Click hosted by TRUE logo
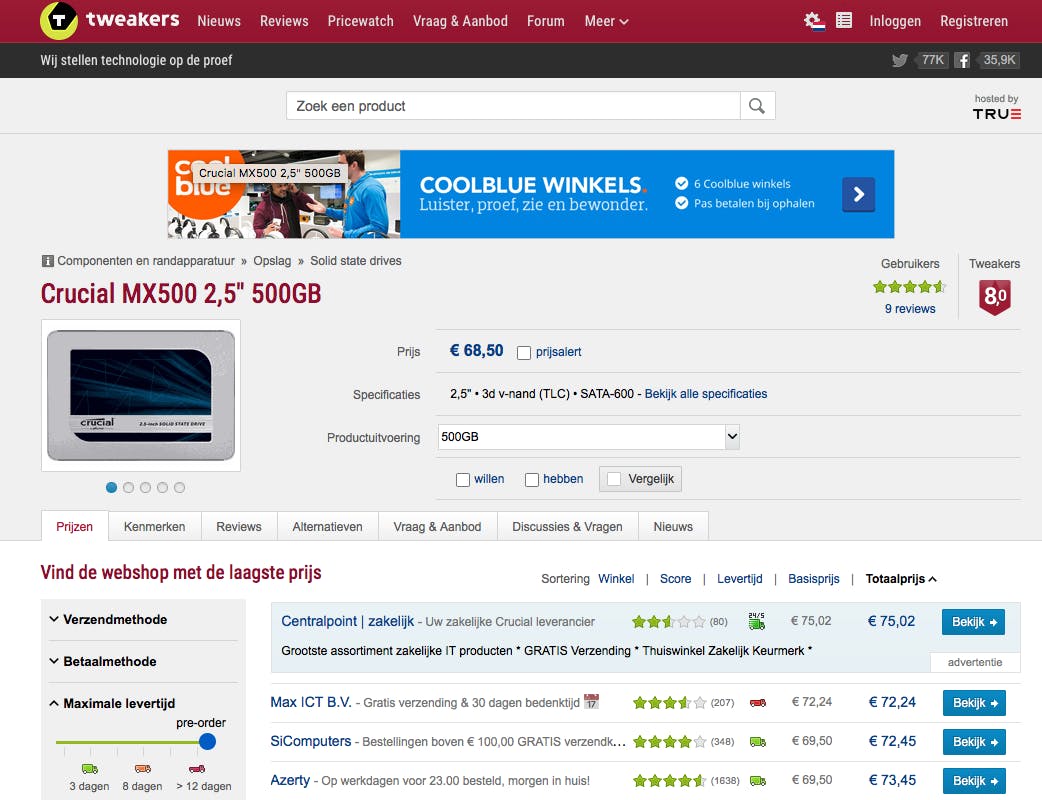The image size is (1042, 800). coord(996,107)
